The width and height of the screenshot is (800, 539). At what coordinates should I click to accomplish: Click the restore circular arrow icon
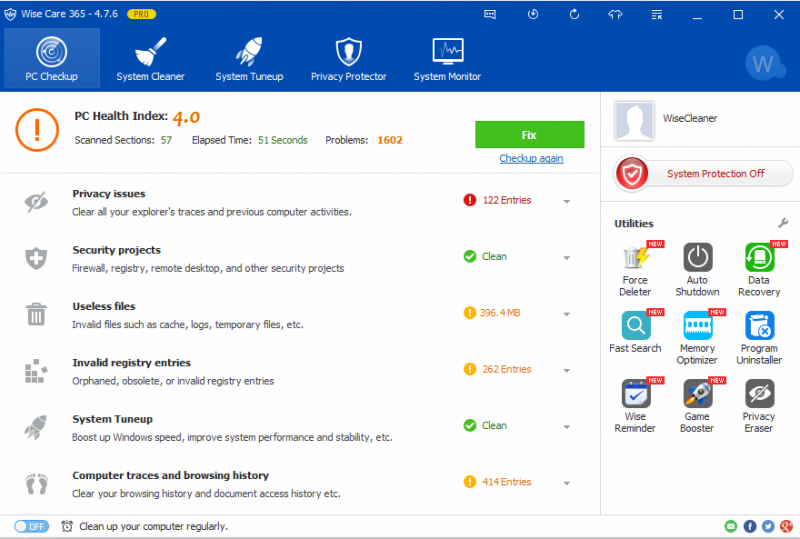click(x=574, y=14)
